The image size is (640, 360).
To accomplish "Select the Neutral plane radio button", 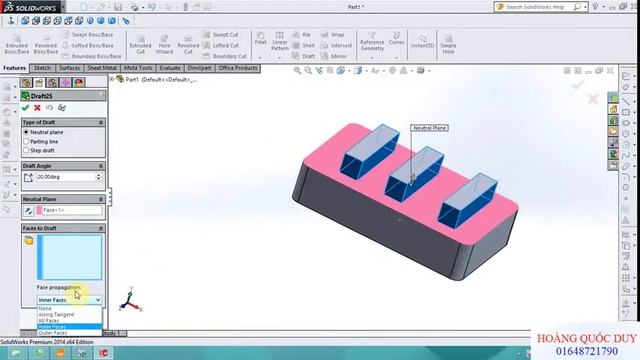I will (26, 132).
